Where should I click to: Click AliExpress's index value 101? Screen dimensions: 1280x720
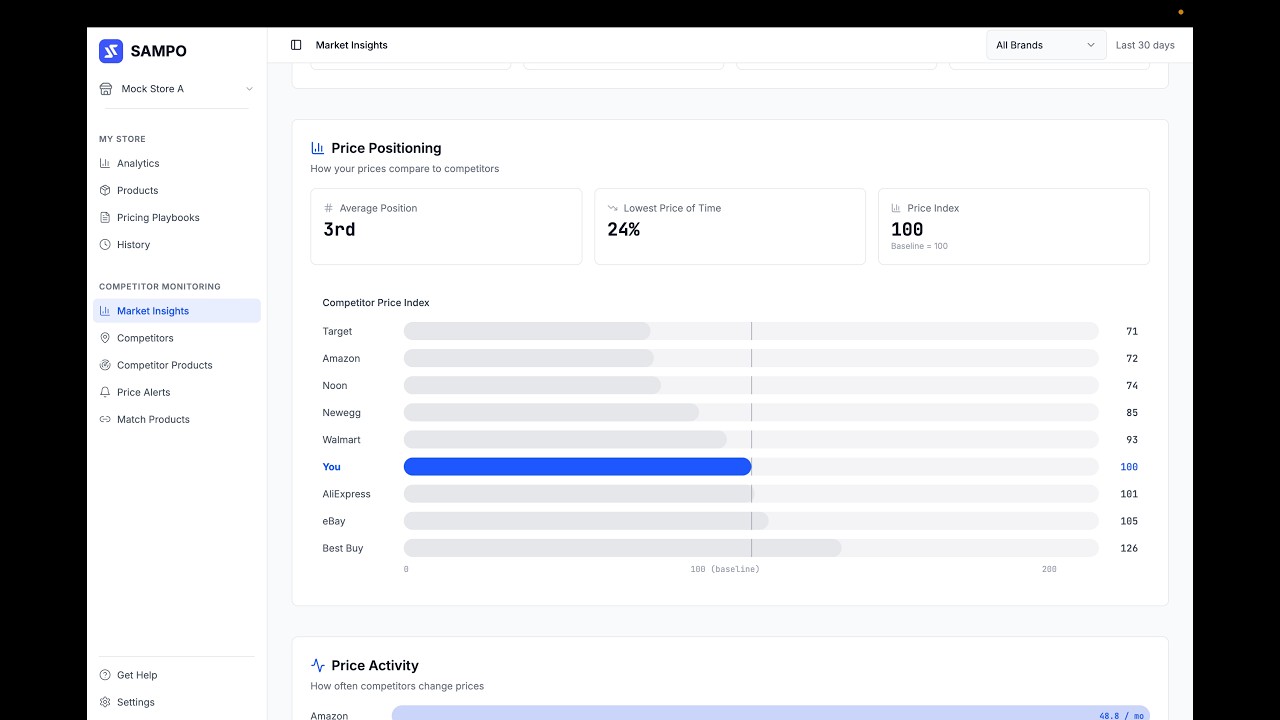click(1129, 494)
